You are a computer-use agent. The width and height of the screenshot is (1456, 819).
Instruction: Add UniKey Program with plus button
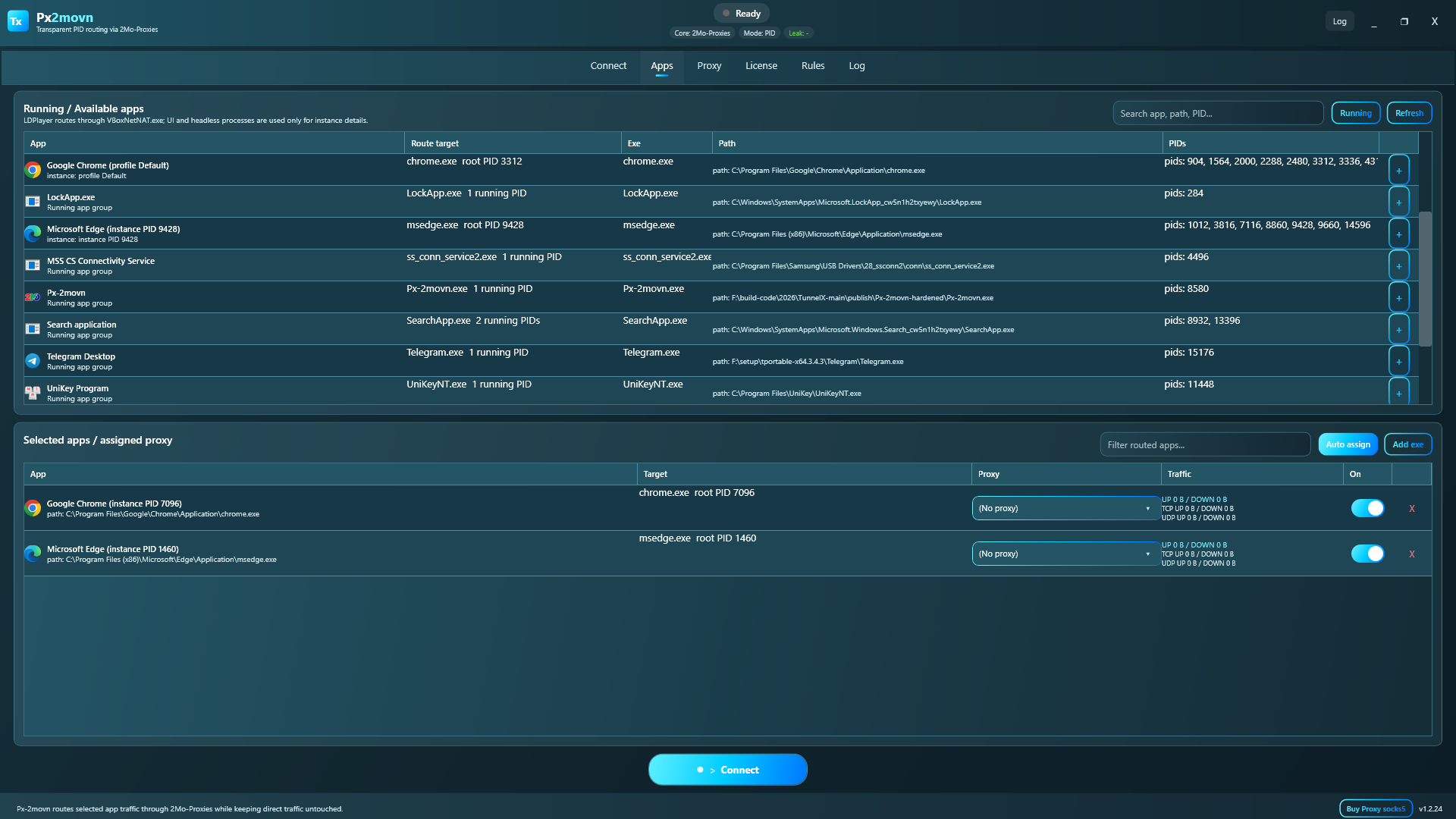[1399, 391]
